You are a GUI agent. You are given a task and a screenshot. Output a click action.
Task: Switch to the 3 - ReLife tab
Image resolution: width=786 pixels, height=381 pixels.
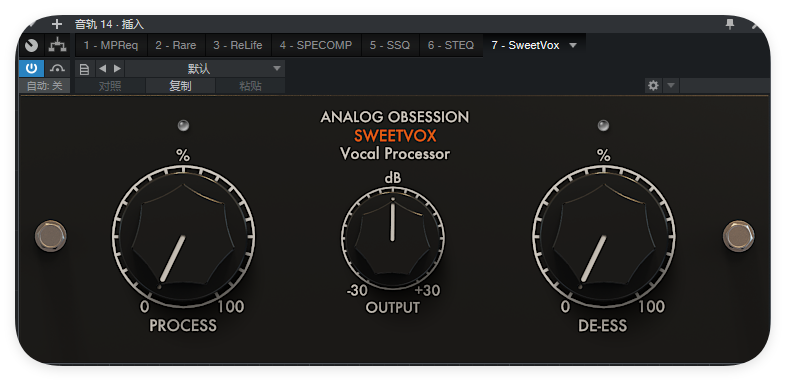238,46
